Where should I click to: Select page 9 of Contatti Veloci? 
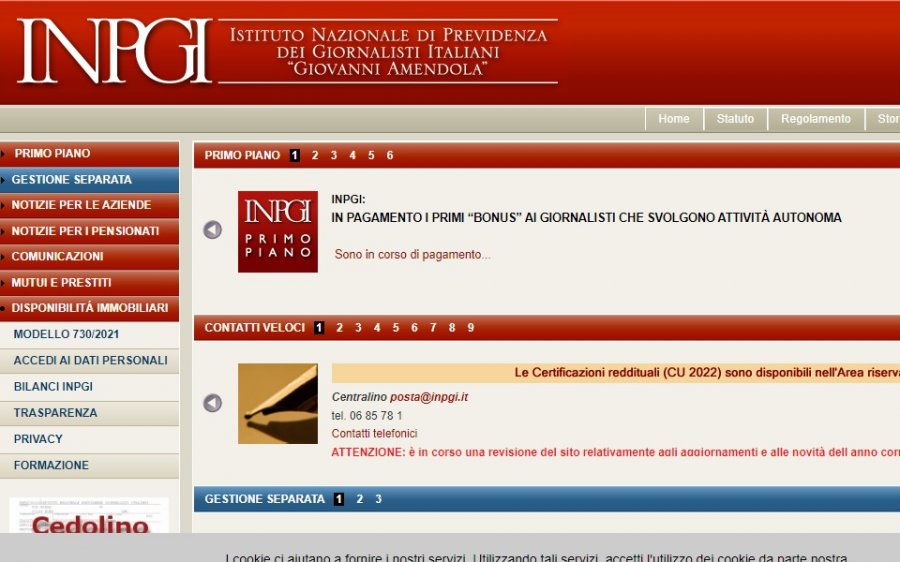coord(471,328)
